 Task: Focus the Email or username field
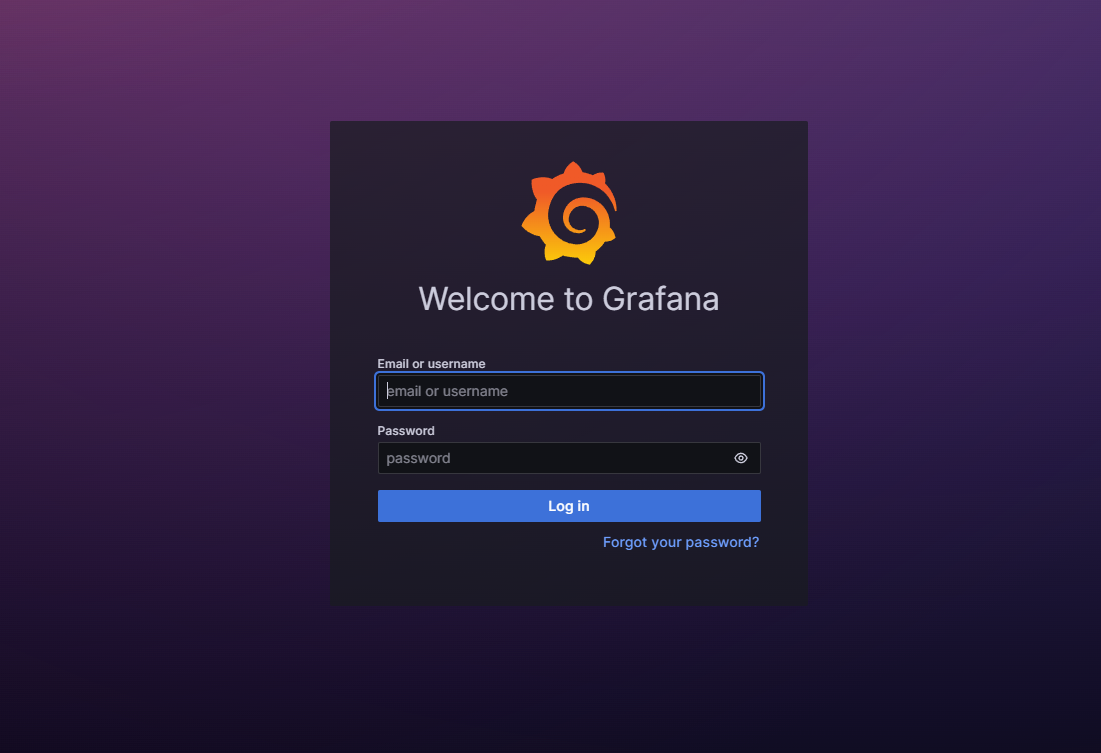(x=569, y=391)
